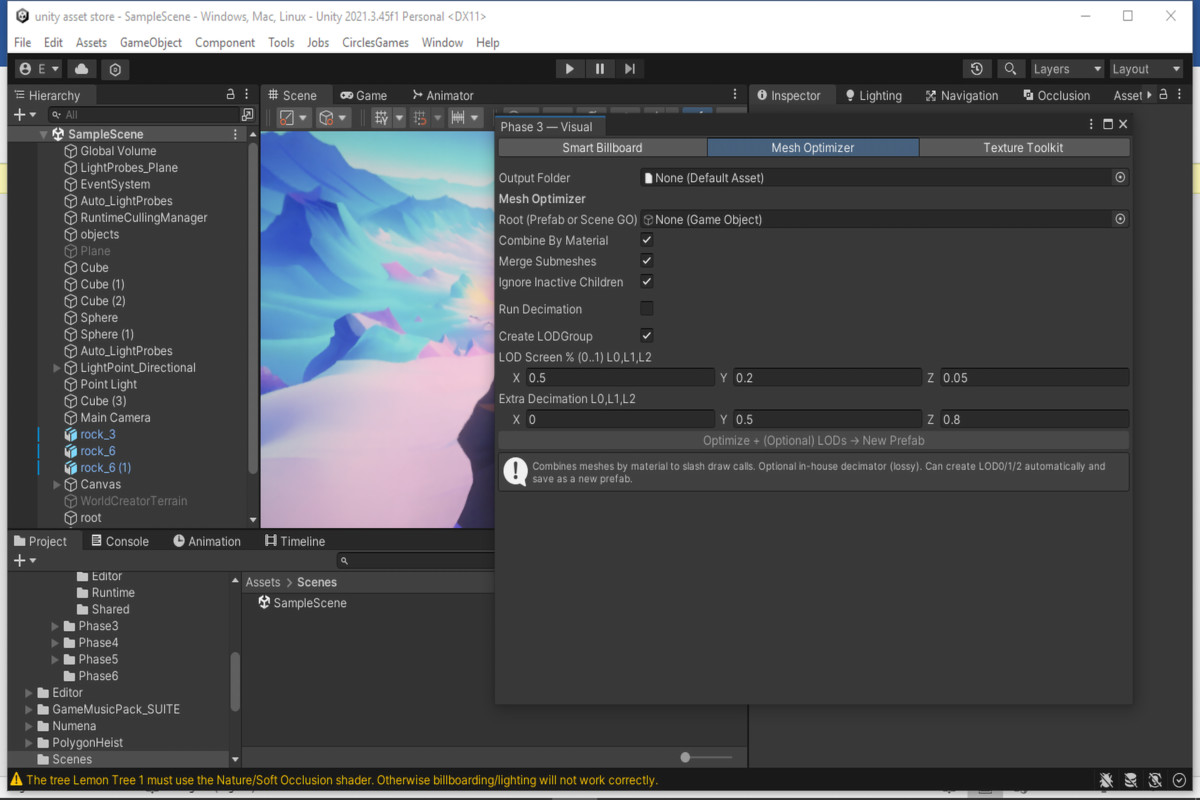Uncheck Ignore Inactive Children
This screenshot has height=800, width=1200.
coord(647,282)
